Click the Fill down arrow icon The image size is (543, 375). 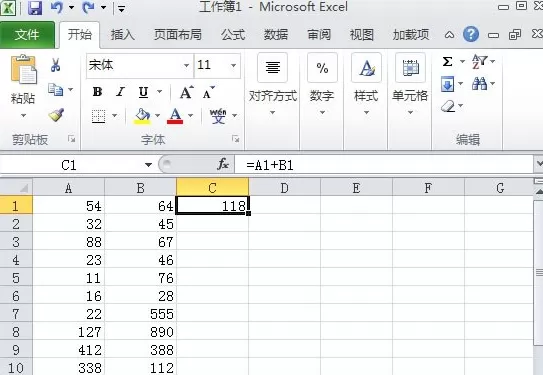[x=447, y=84]
